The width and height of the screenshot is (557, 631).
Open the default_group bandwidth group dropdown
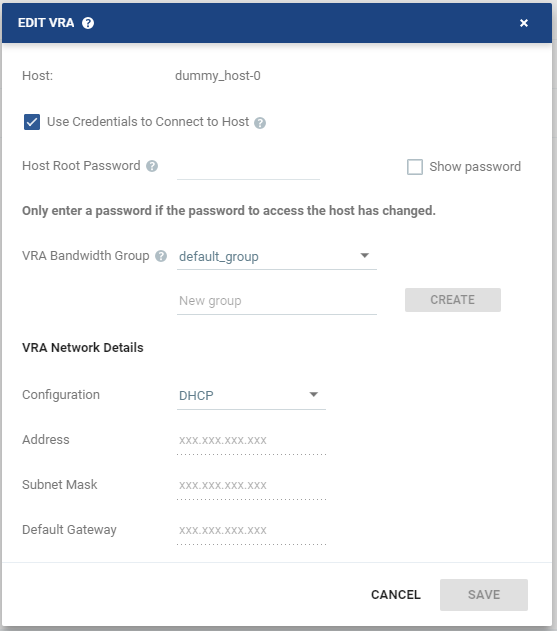click(x=276, y=256)
